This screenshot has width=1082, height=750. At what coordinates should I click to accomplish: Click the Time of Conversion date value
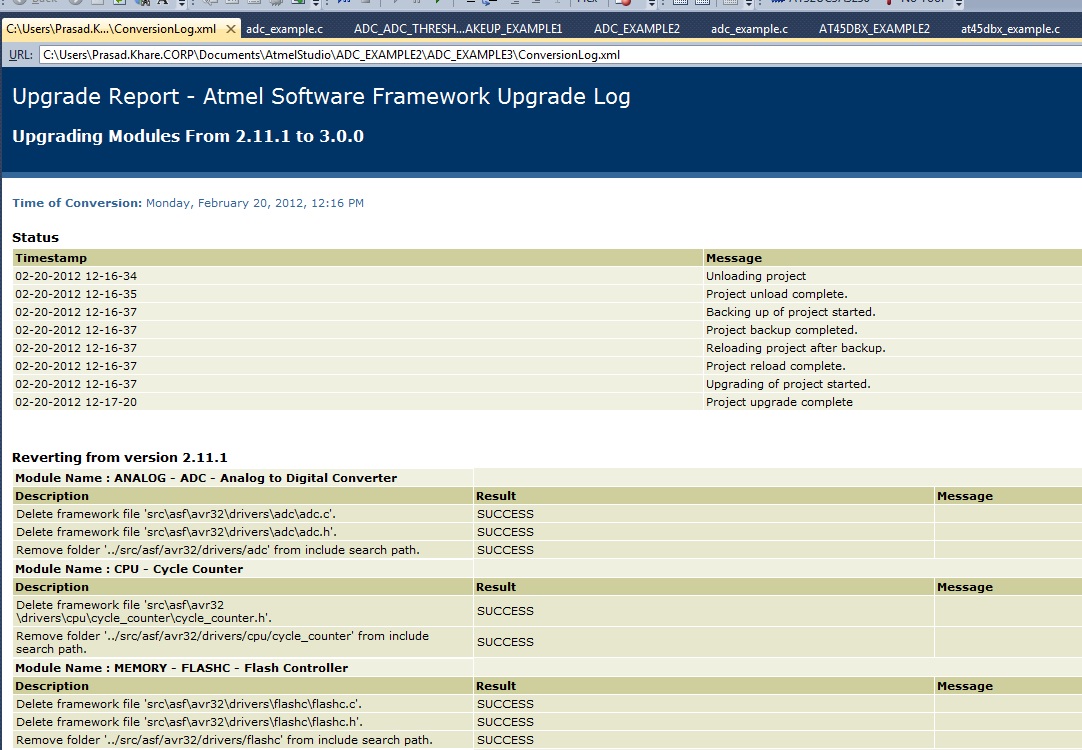point(255,203)
